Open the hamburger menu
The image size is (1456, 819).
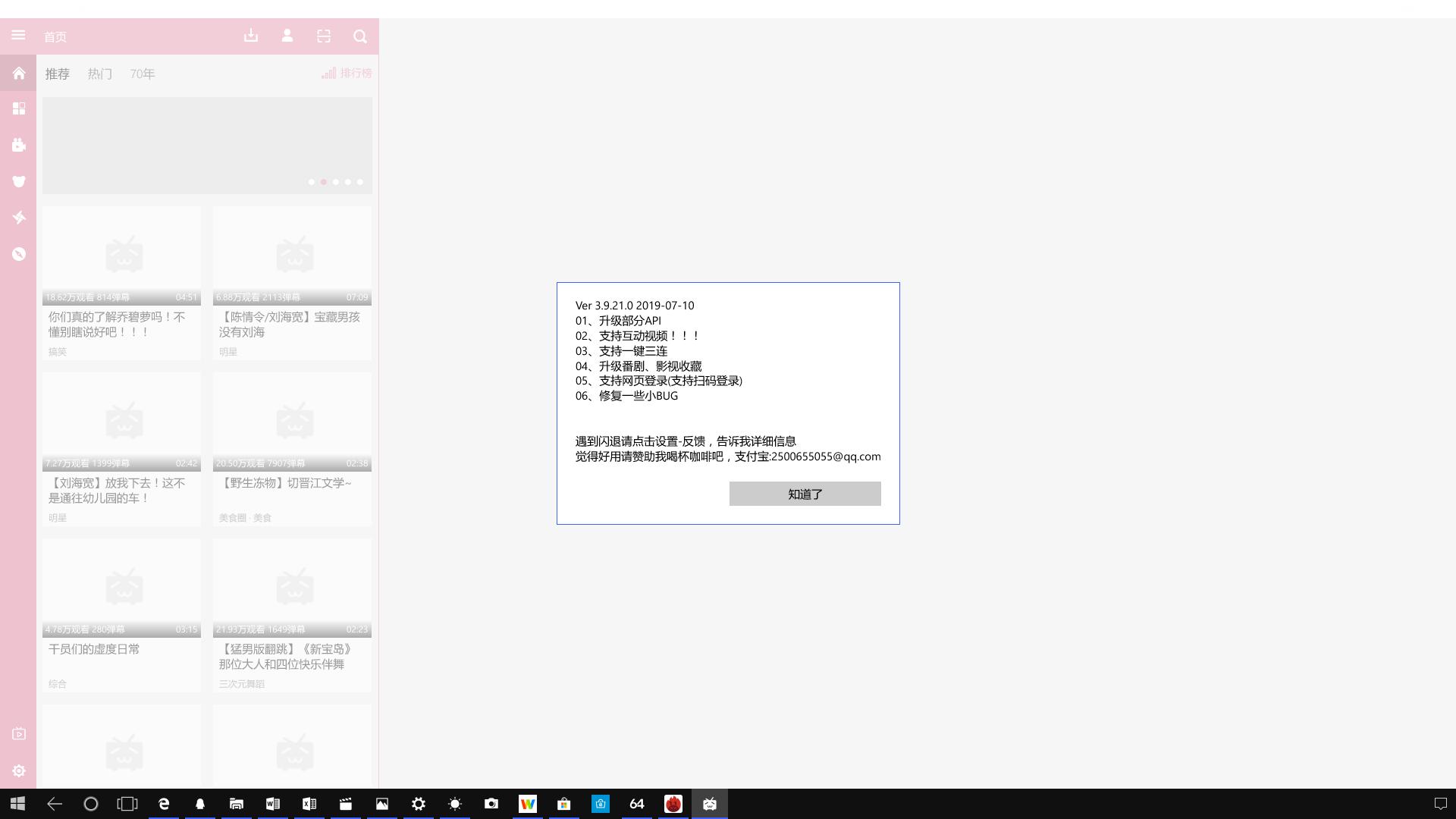18,36
